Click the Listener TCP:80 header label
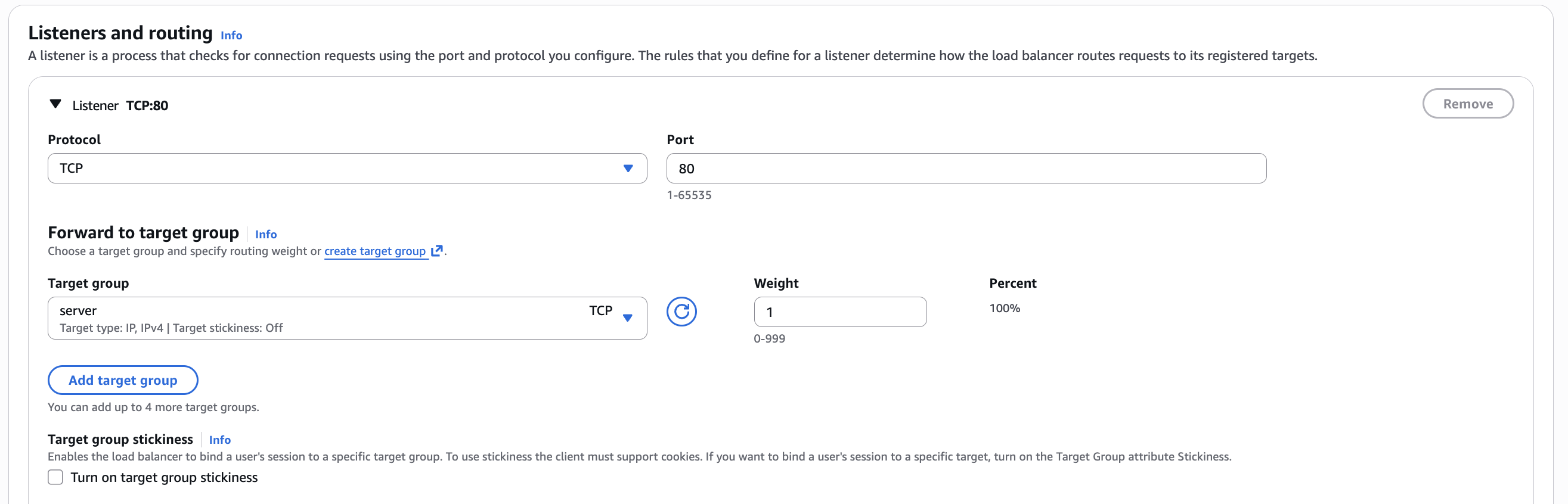Image resolution: width=1568 pixels, height=504 pixels. tap(120, 106)
